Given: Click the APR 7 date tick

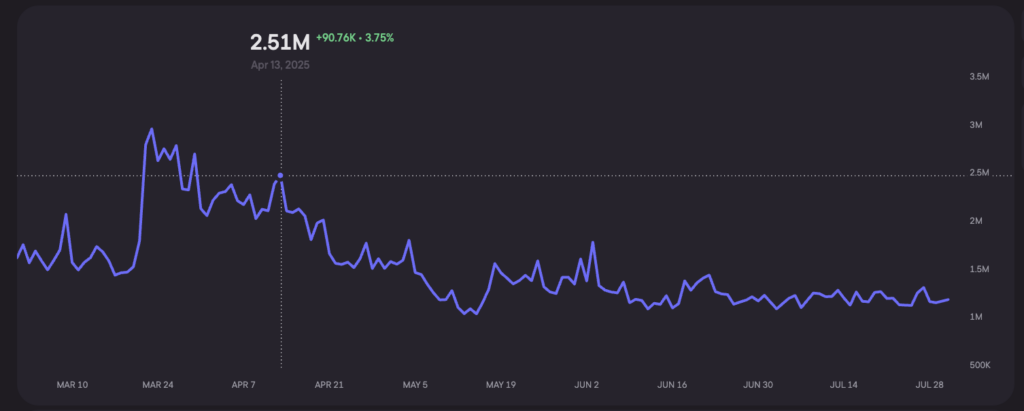Looking at the screenshot, I should pyautogui.click(x=245, y=384).
